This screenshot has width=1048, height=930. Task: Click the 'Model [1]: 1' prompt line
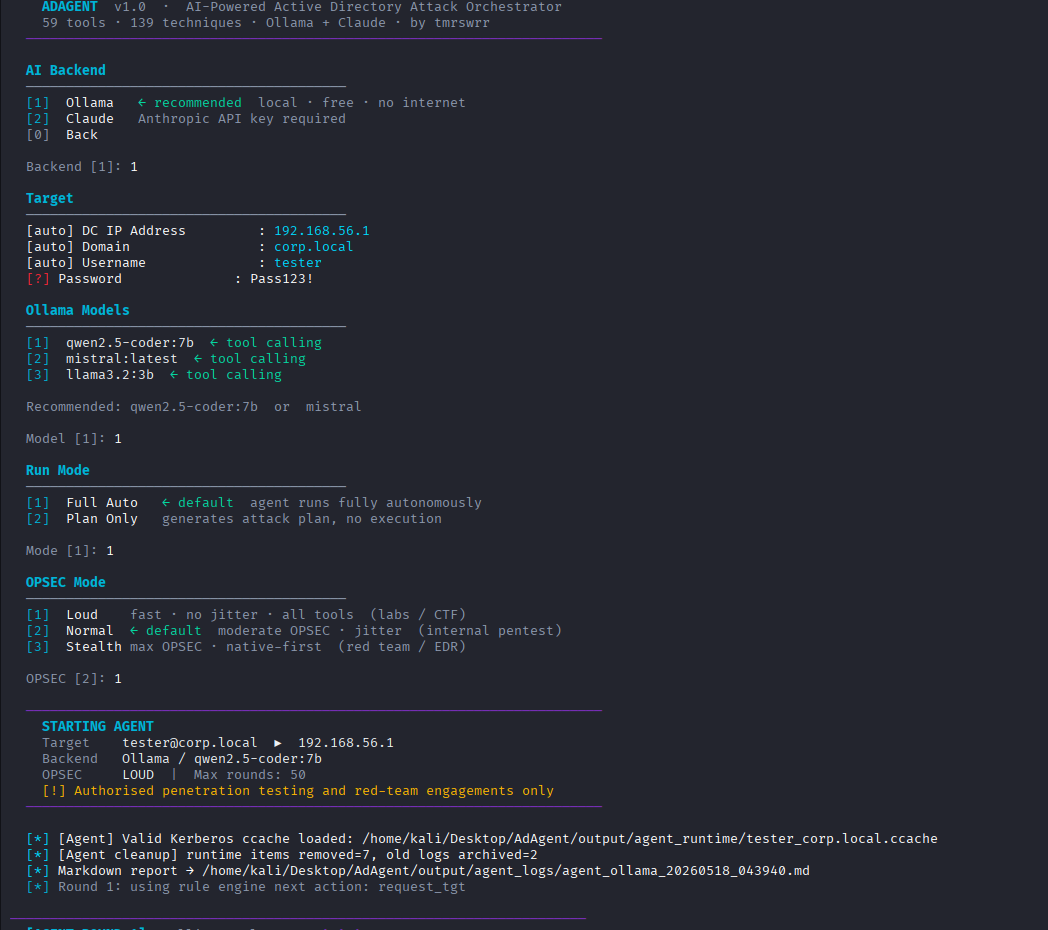(74, 439)
